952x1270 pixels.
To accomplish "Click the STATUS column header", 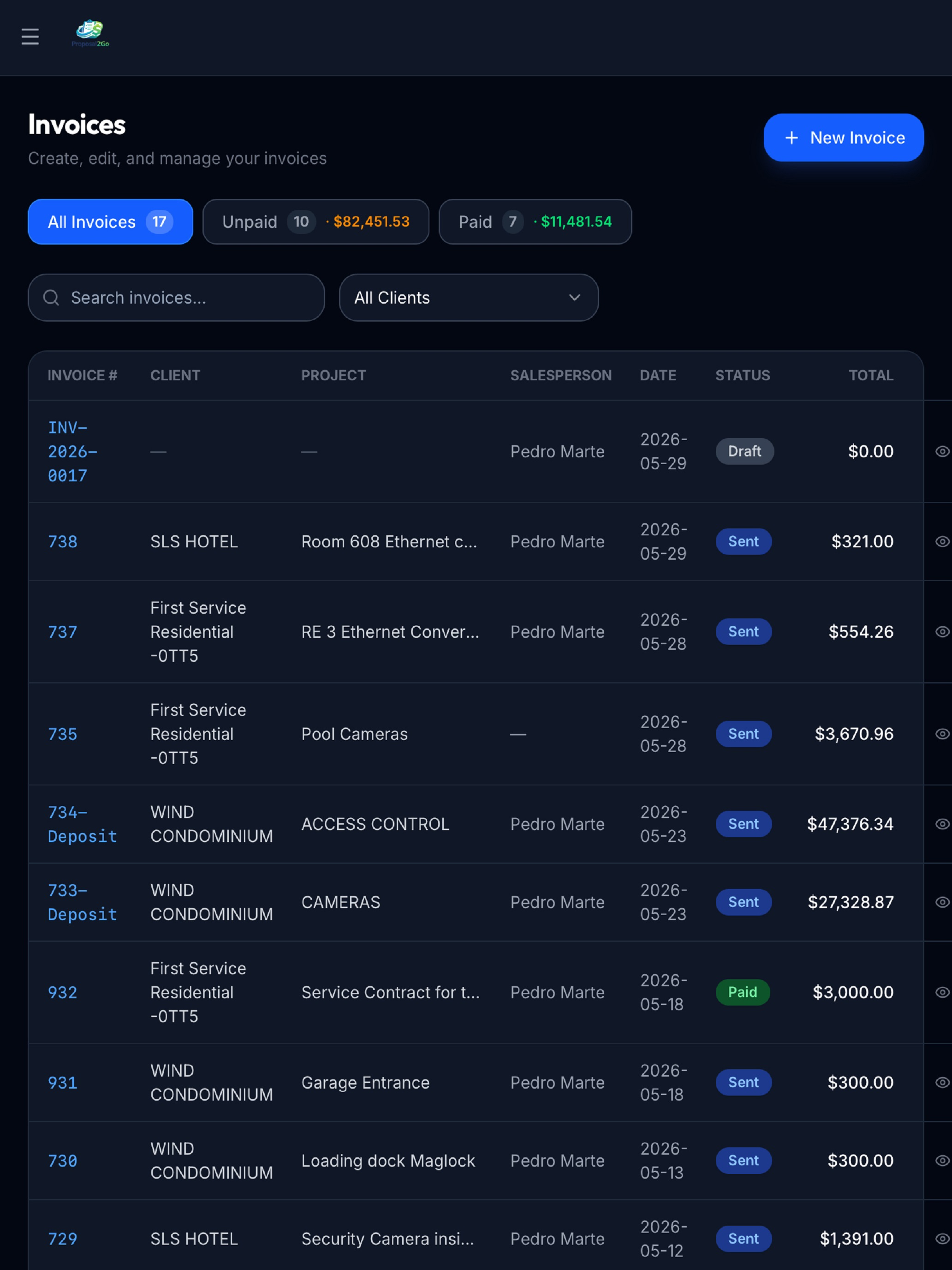I will point(742,375).
